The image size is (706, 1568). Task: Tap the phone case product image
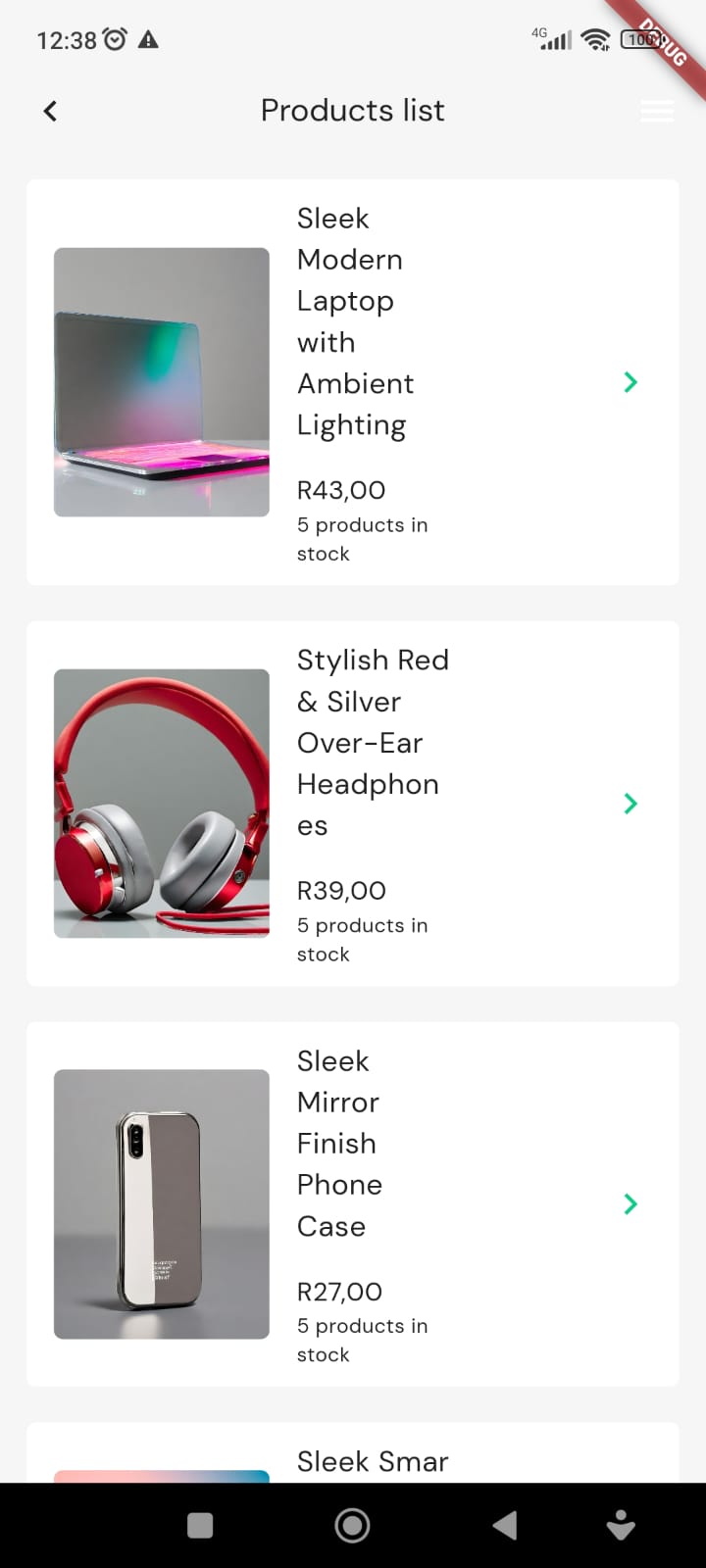(x=162, y=1203)
